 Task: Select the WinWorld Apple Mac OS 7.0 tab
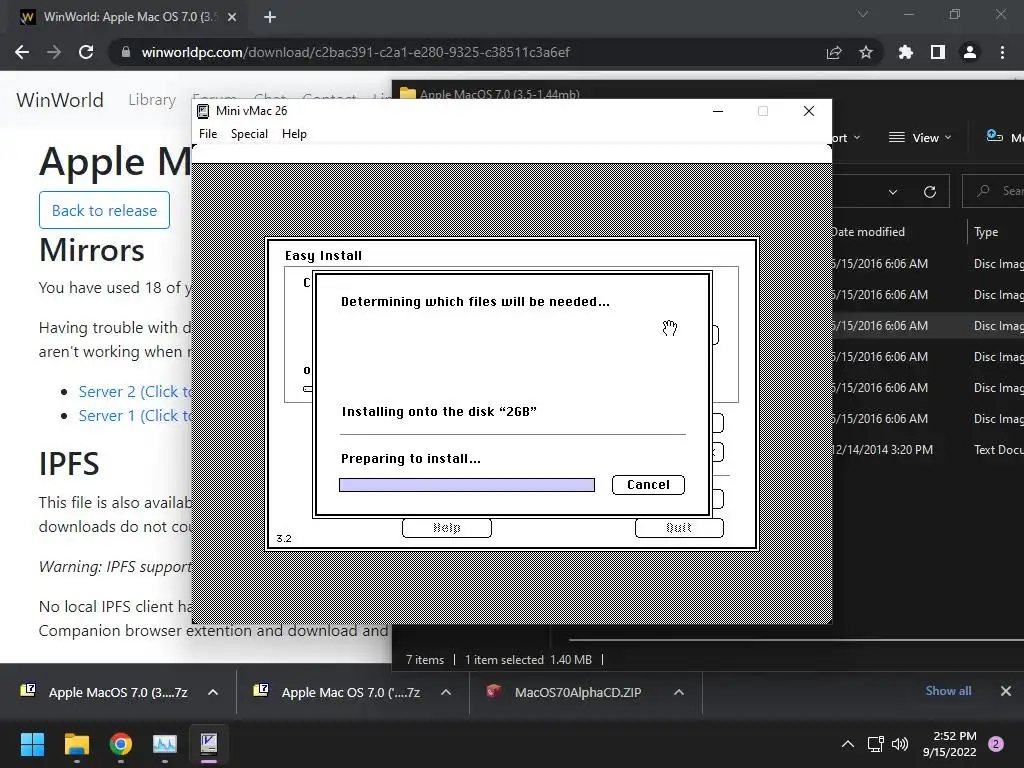pos(127,17)
